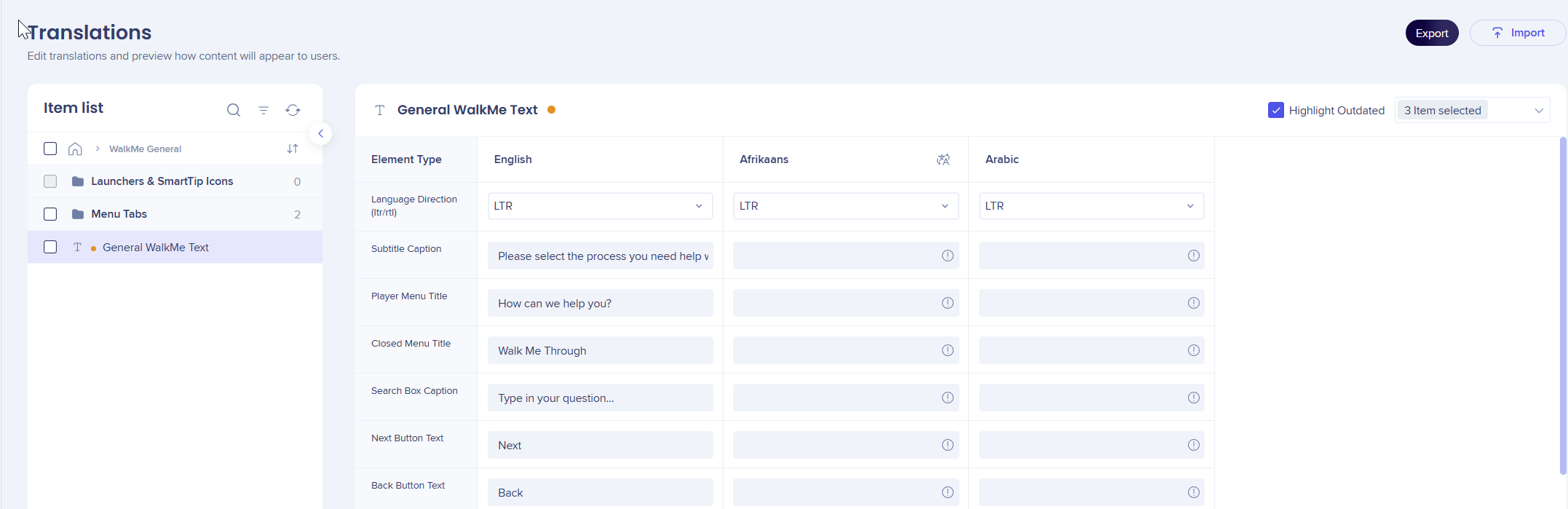Screen dimensions: 1568x509
Task: Toggle the Highlight Outdated checkbox
Action: point(1275,110)
